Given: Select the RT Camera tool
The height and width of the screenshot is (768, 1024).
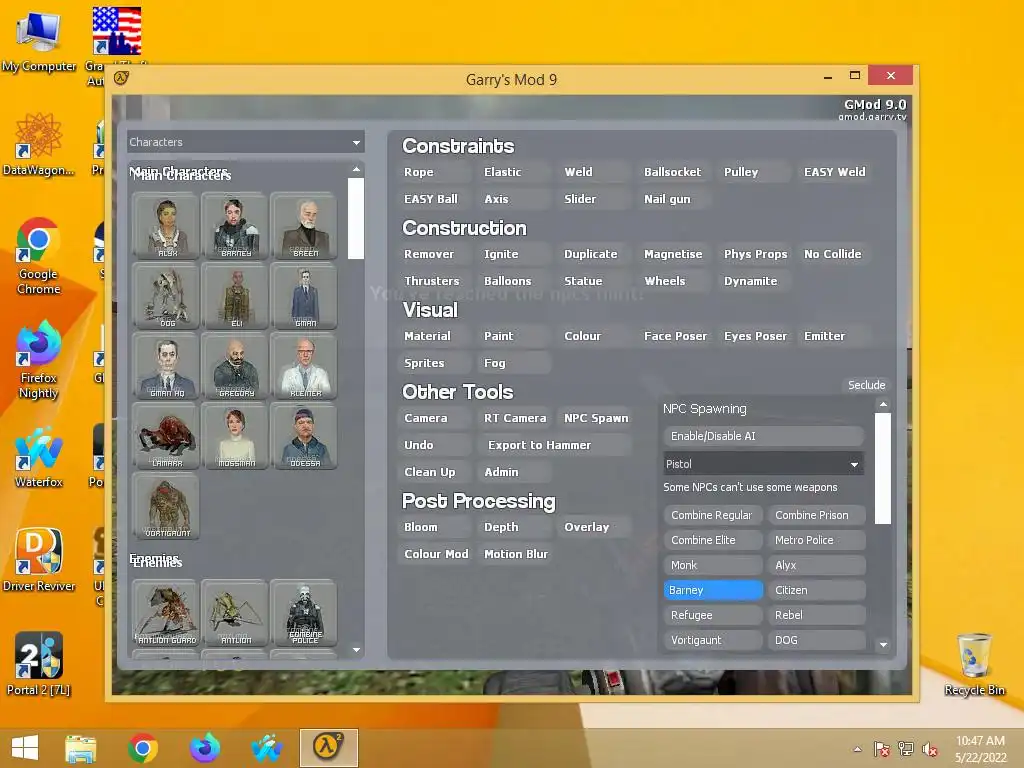Looking at the screenshot, I should [x=515, y=418].
